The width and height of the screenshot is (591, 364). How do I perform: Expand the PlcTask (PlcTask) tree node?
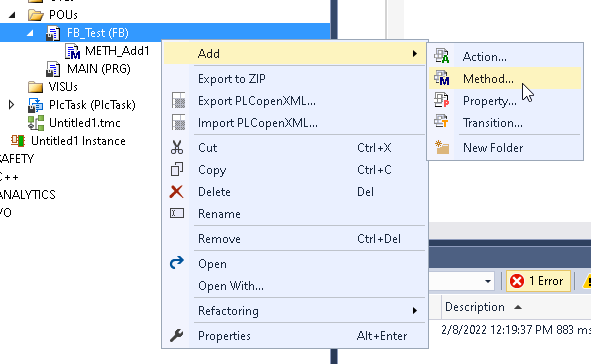pyautogui.click(x=11, y=104)
